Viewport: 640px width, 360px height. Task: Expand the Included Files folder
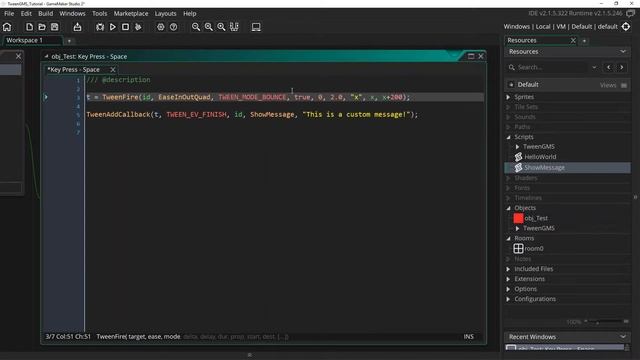click(508, 269)
